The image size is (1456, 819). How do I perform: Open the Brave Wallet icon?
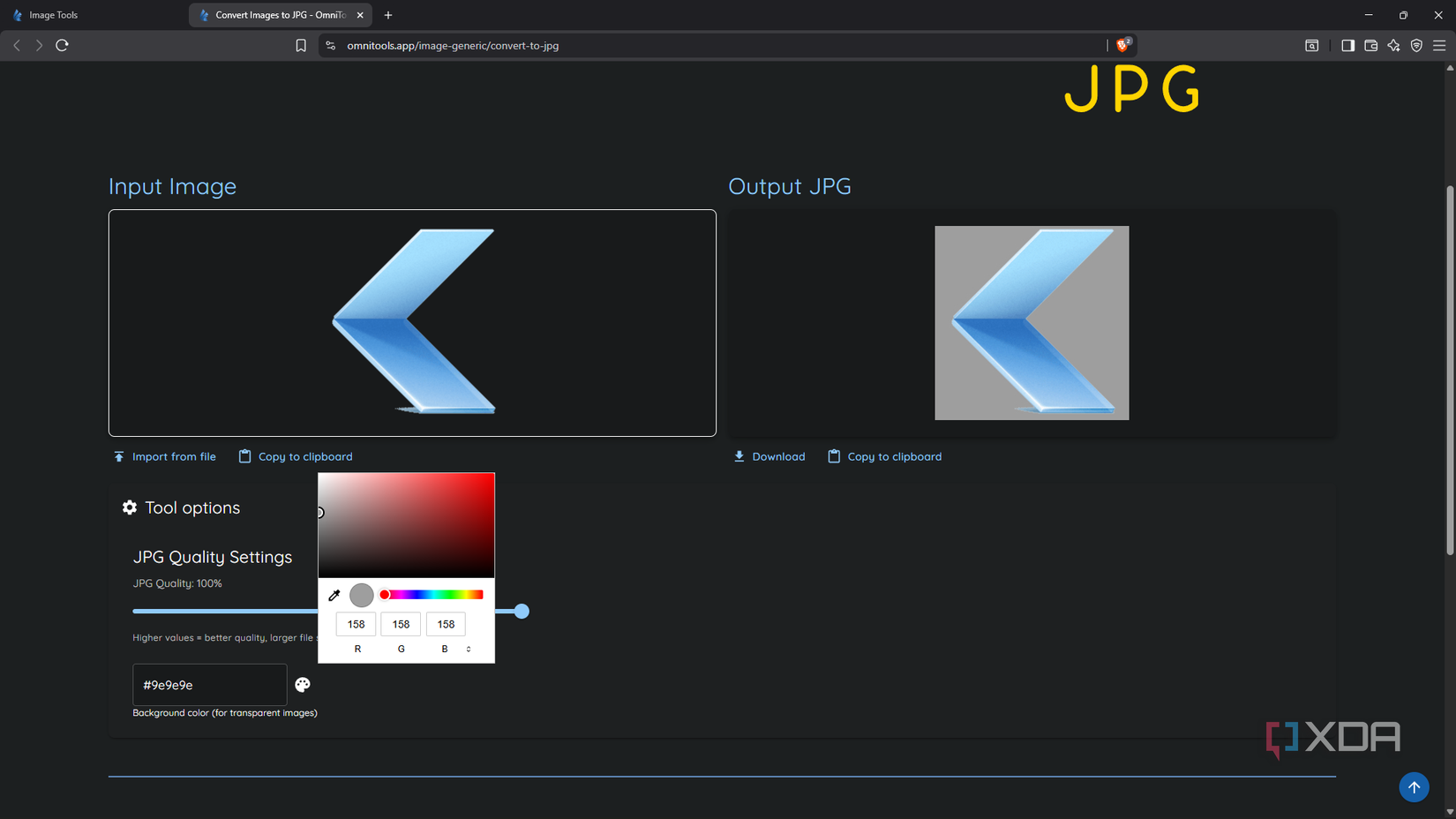1370,45
